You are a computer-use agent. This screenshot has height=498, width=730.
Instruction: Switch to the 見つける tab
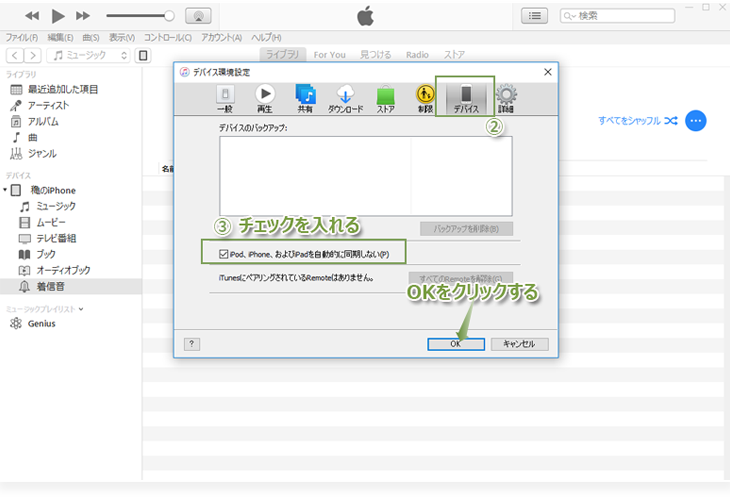coord(376,55)
